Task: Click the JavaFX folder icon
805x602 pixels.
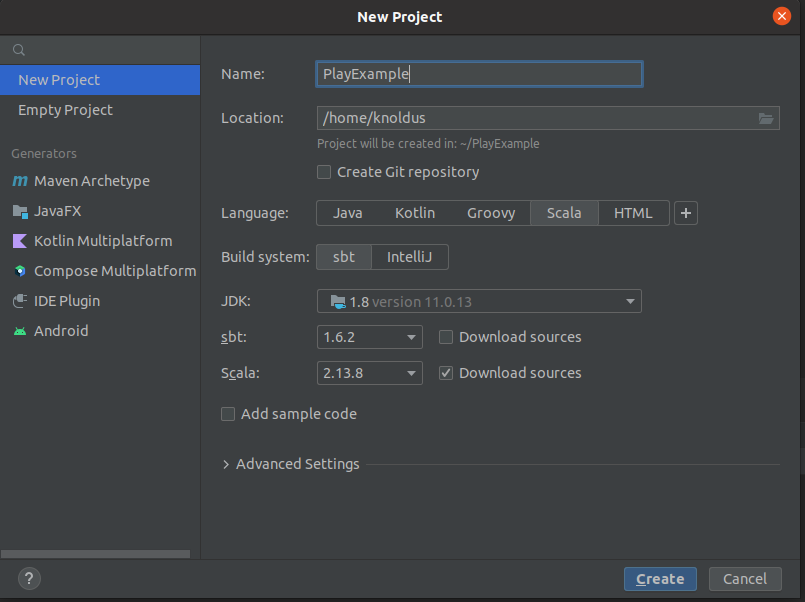Action: pos(20,211)
